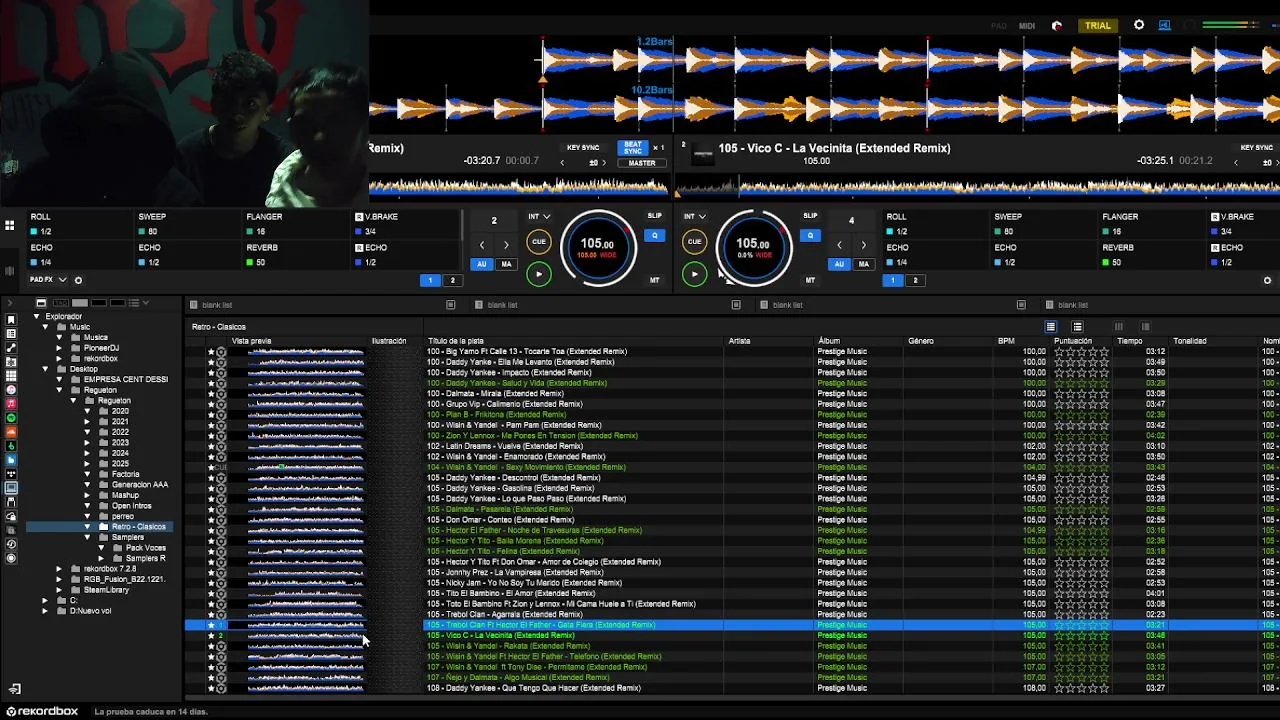Click the TRIAL button
The image size is (1280, 720).
pyautogui.click(x=1098, y=25)
